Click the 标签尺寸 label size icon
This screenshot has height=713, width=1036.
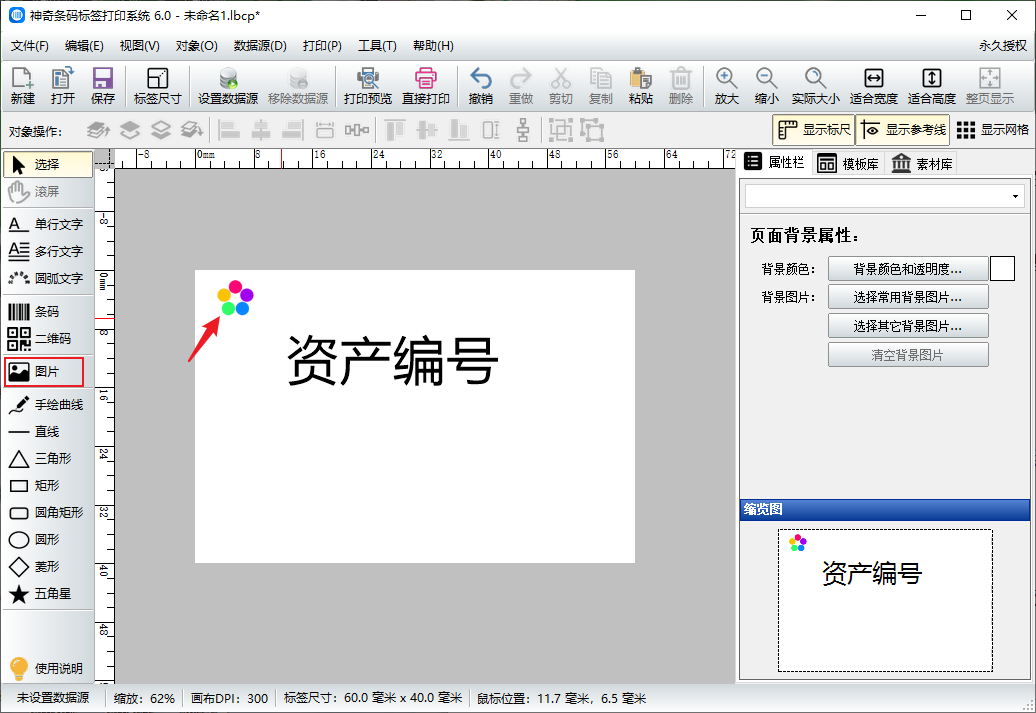point(157,86)
